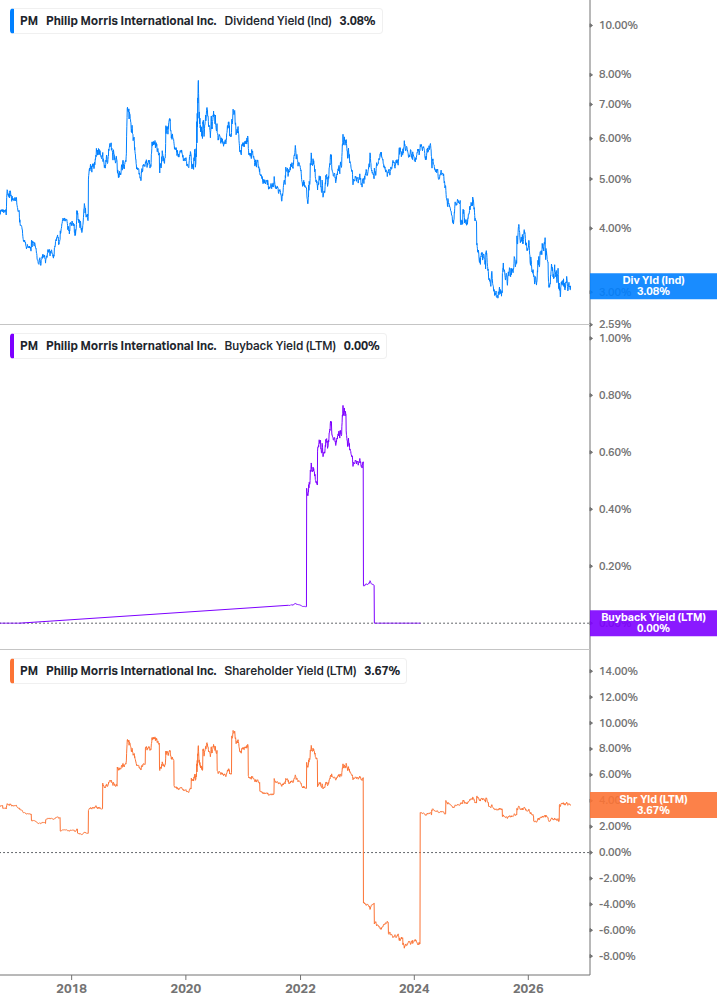Click the 3.08% value in dividend legend
Screen dimensions: 717x1005
coord(358,21)
